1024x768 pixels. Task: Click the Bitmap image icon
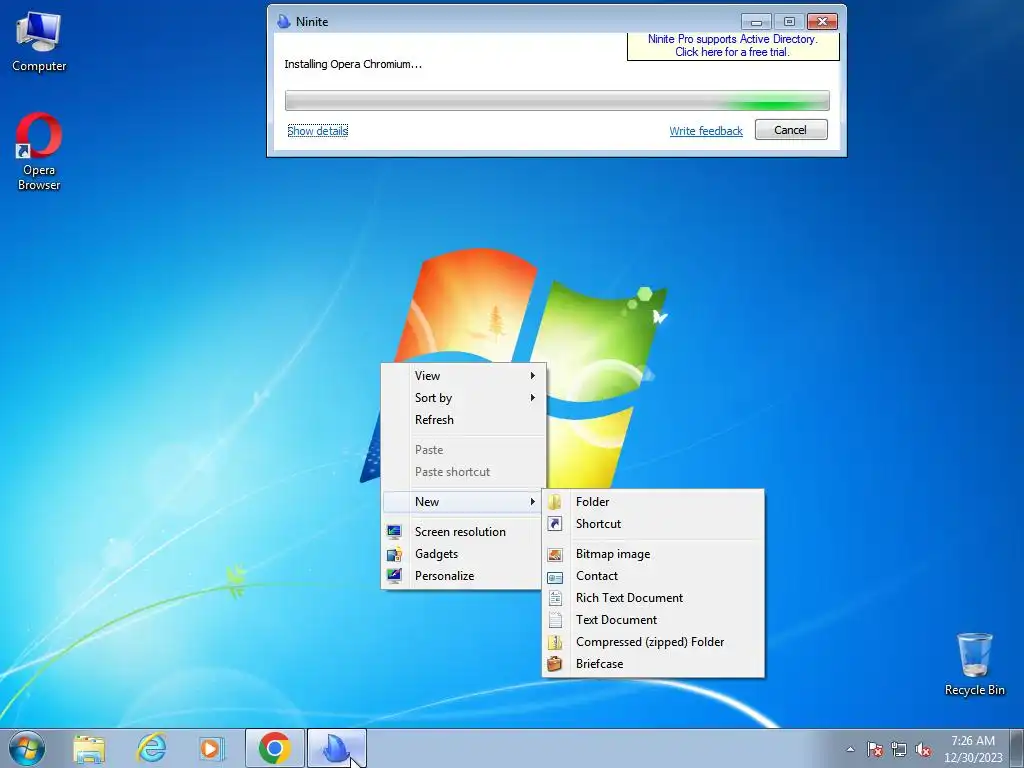click(555, 554)
